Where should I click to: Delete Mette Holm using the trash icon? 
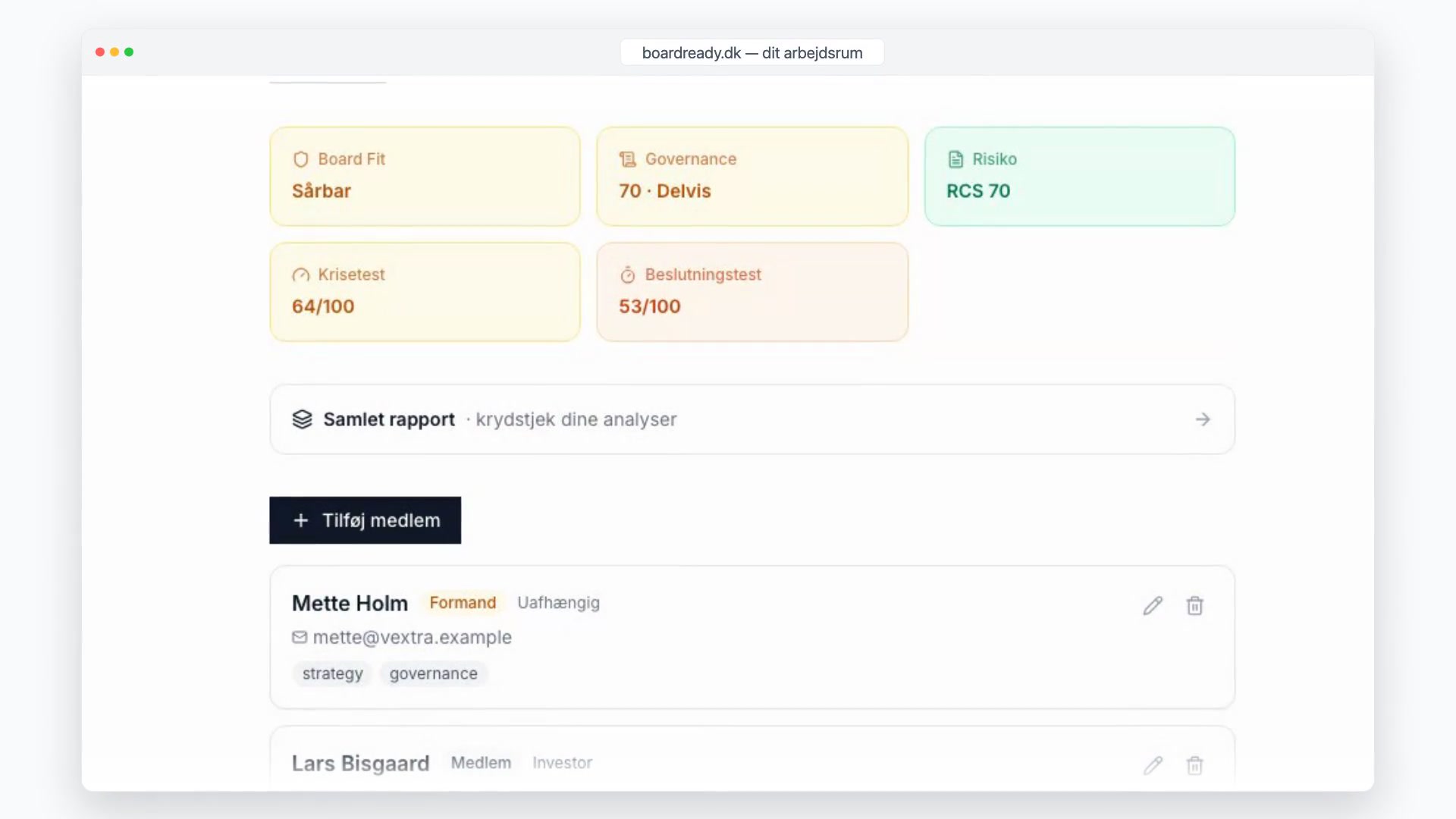point(1195,606)
